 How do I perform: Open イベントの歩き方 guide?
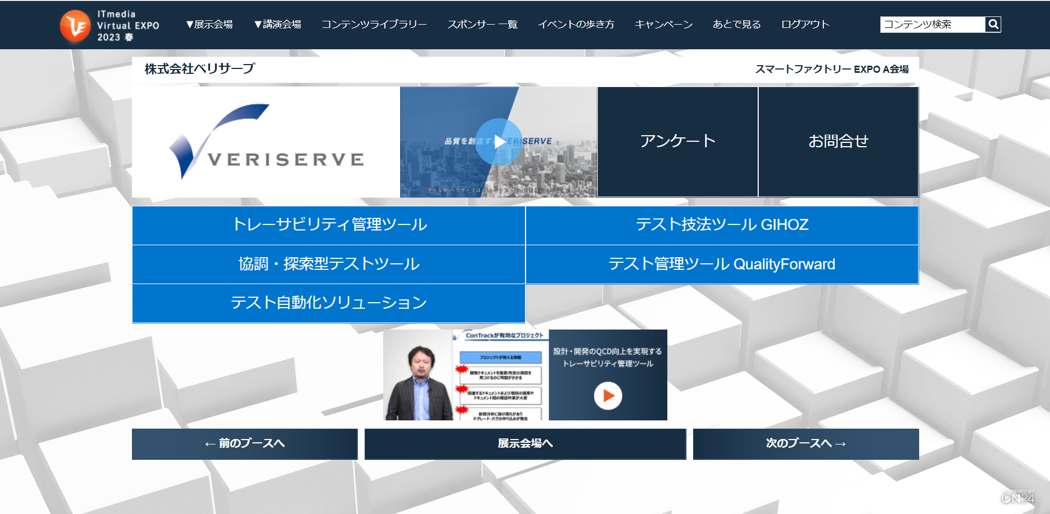point(576,25)
